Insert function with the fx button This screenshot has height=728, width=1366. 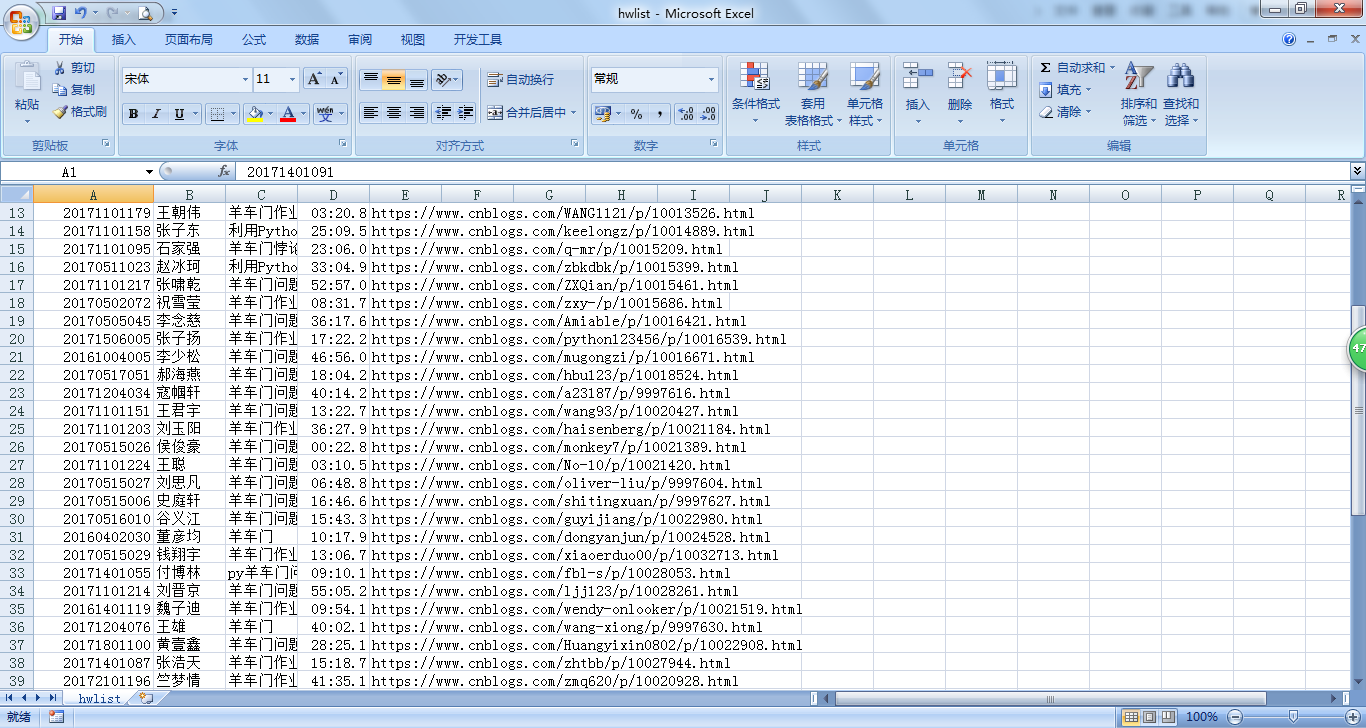pos(224,172)
